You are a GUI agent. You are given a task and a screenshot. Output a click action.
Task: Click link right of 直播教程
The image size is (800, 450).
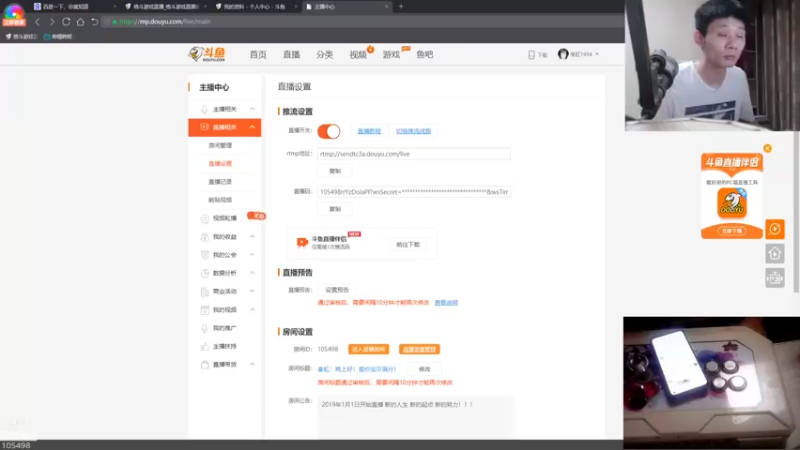413,131
